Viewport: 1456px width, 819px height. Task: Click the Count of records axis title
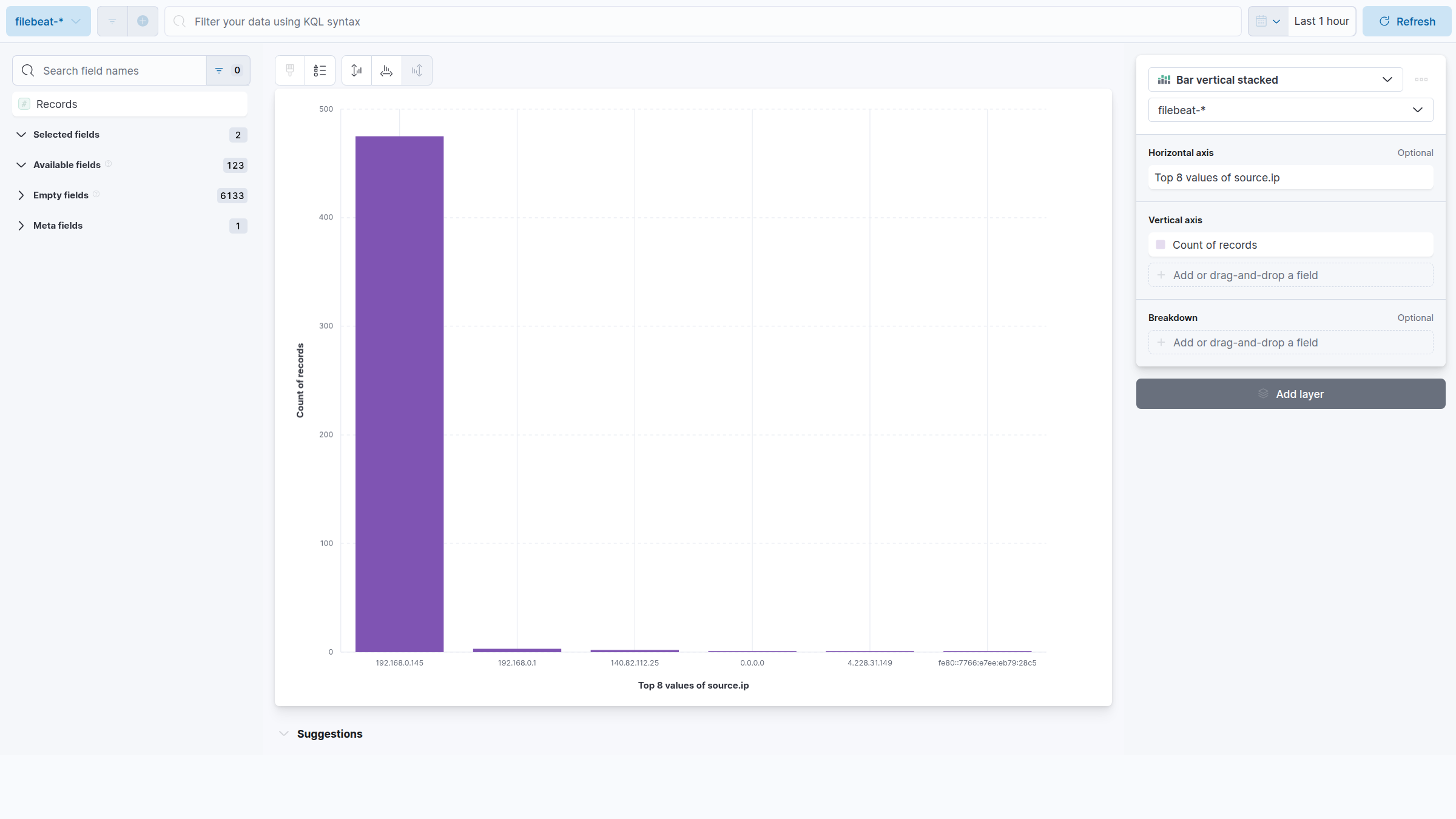300,380
